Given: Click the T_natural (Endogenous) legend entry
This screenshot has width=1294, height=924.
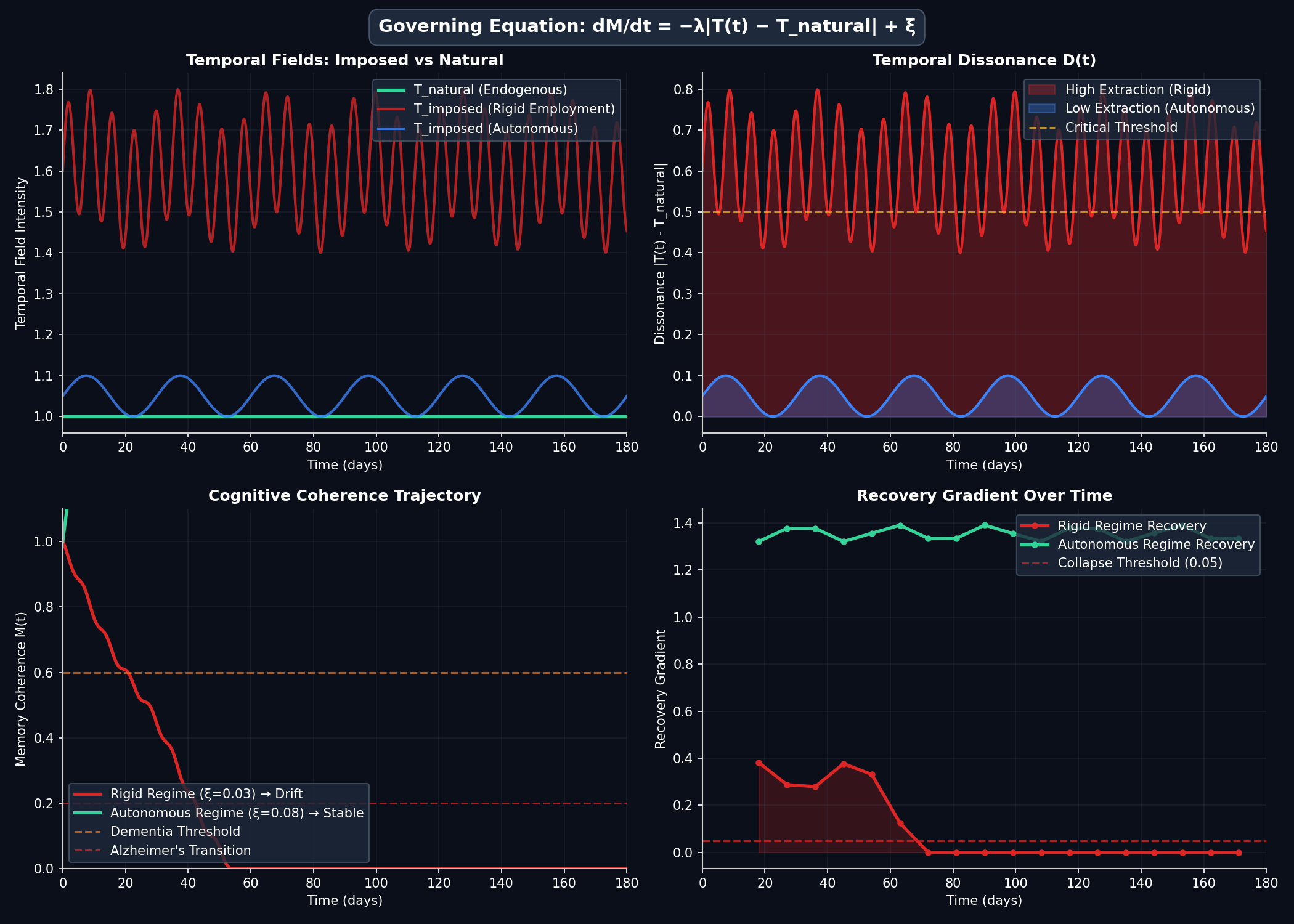Looking at the screenshot, I should pos(490,90).
